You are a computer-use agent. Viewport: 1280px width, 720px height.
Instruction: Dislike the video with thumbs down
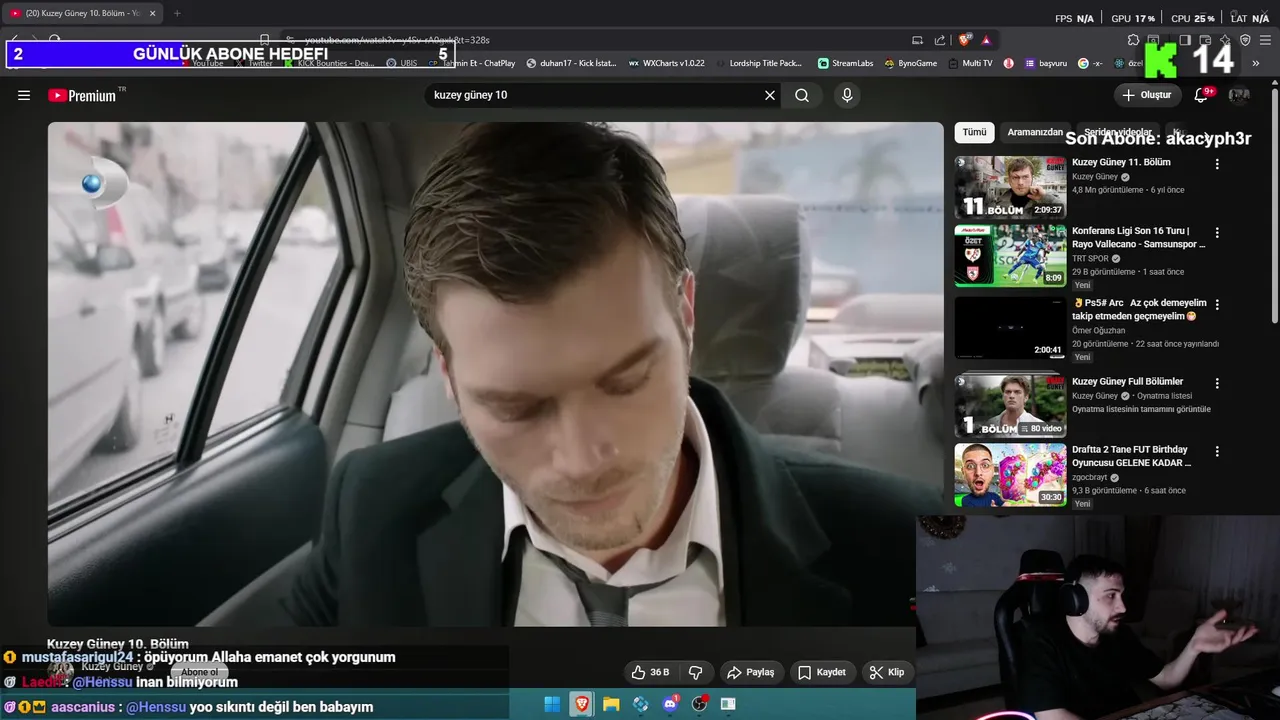click(x=696, y=672)
